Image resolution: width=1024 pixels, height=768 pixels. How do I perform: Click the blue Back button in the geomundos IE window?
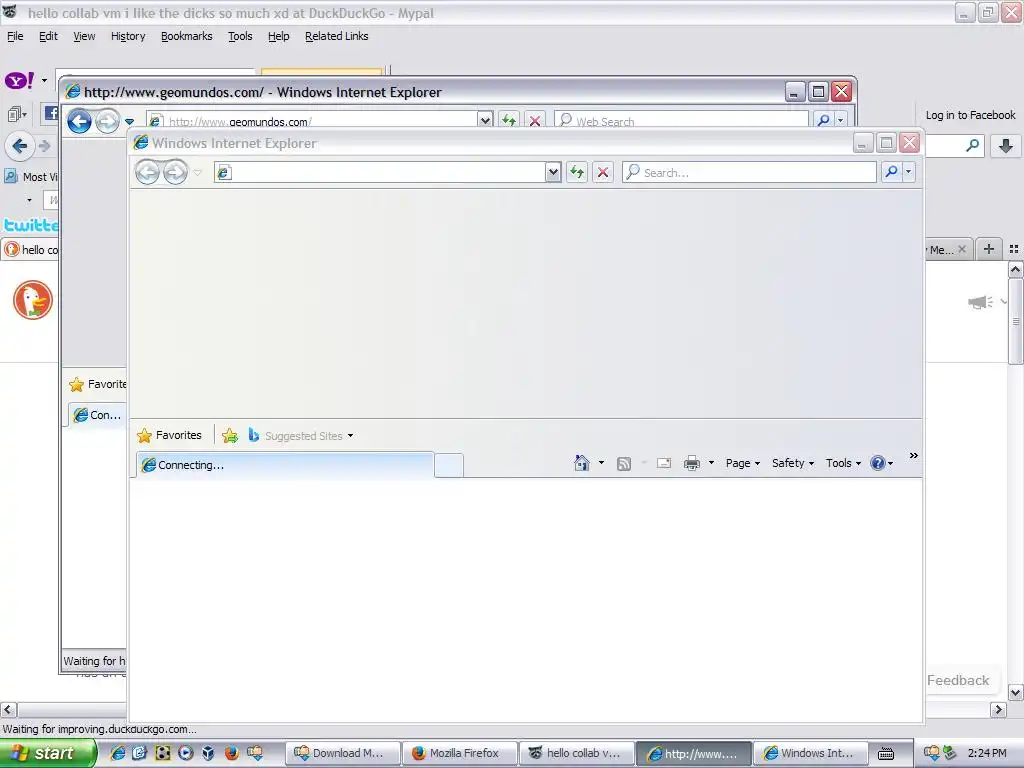[x=79, y=121]
